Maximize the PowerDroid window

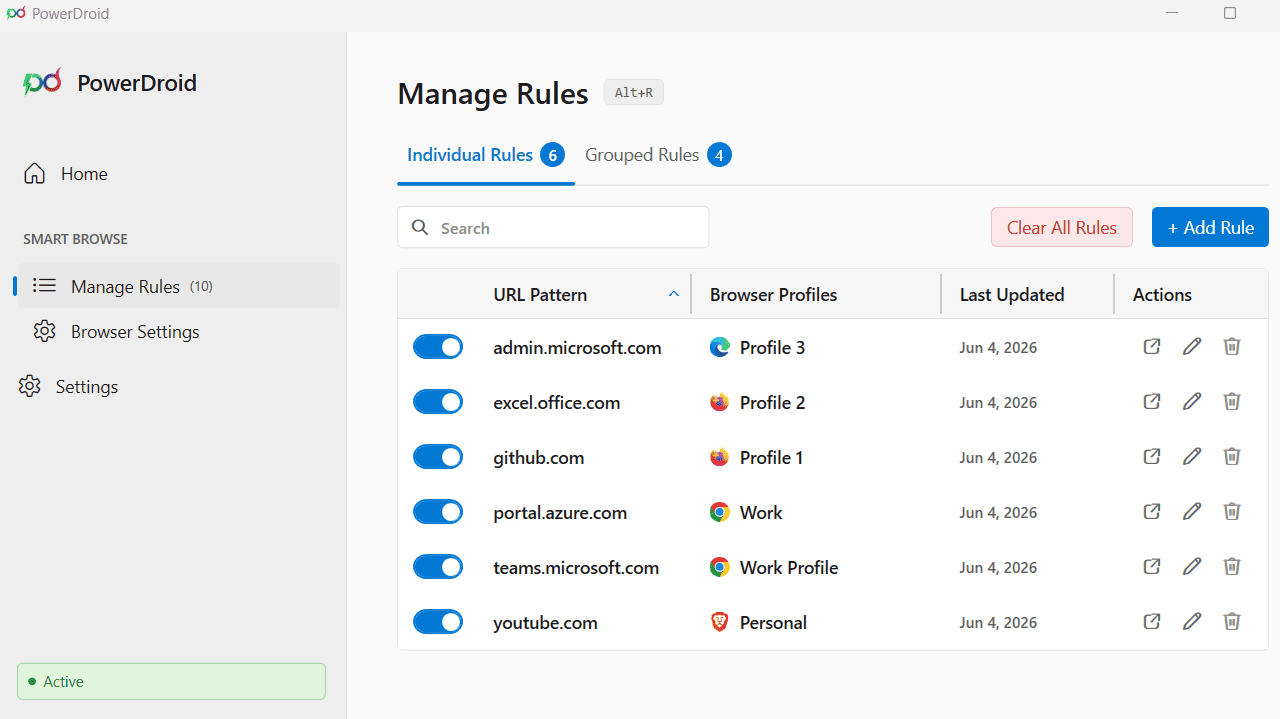(x=1230, y=13)
